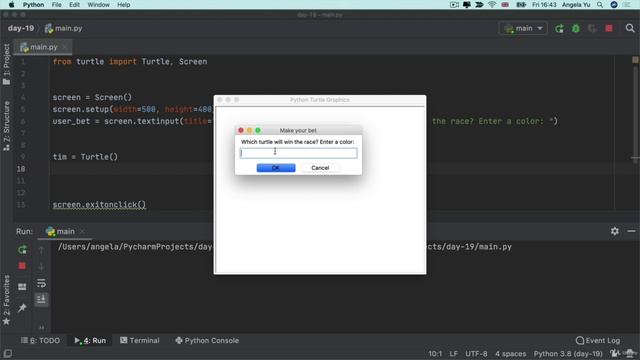The image size is (640, 360).
Task: Open the Python Console tool window
Action: click(207, 340)
